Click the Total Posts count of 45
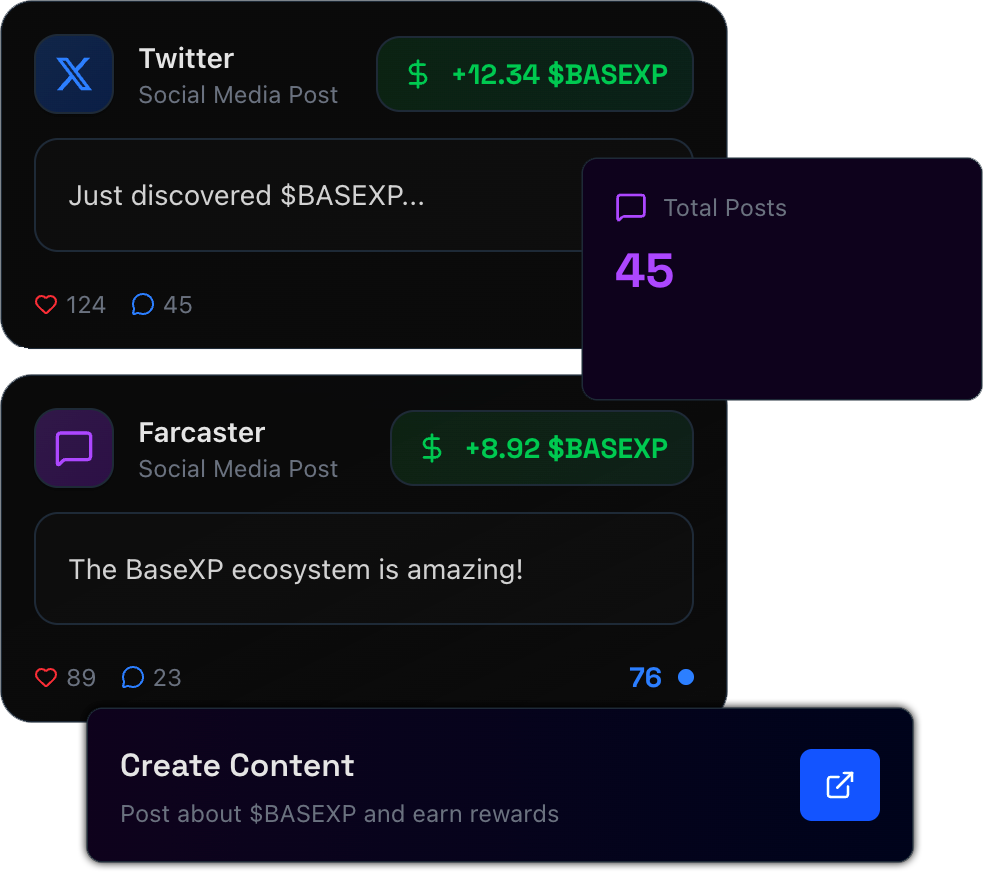The image size is (1000, 874). pyautogui.click(x=644, y=270)
